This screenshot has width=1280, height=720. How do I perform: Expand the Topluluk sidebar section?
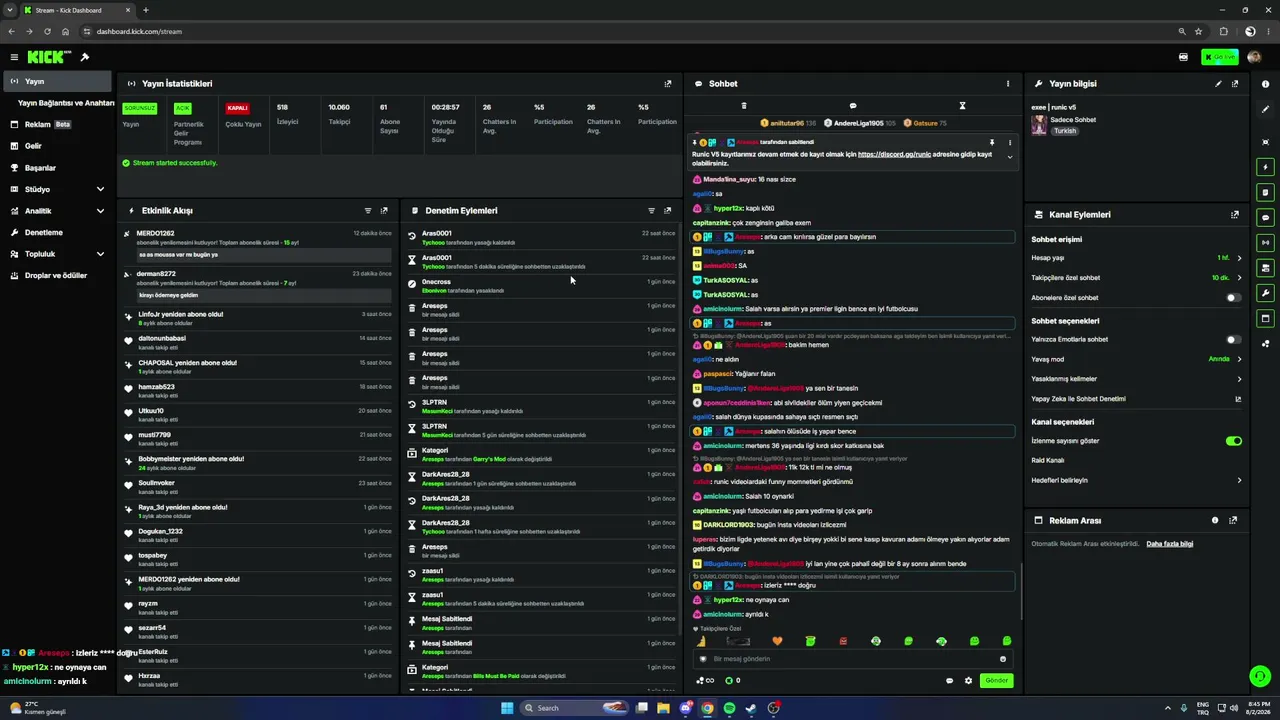pos(100,254)
